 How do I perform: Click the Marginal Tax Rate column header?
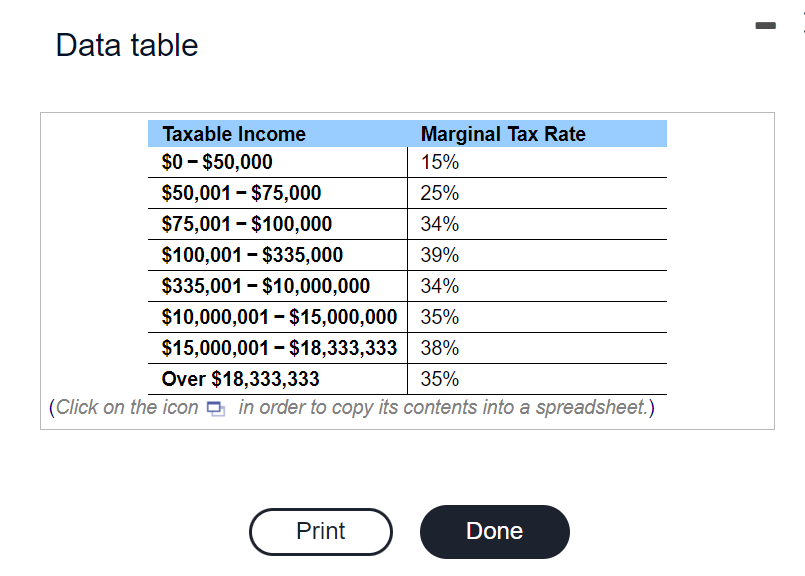tap(503, 134)
